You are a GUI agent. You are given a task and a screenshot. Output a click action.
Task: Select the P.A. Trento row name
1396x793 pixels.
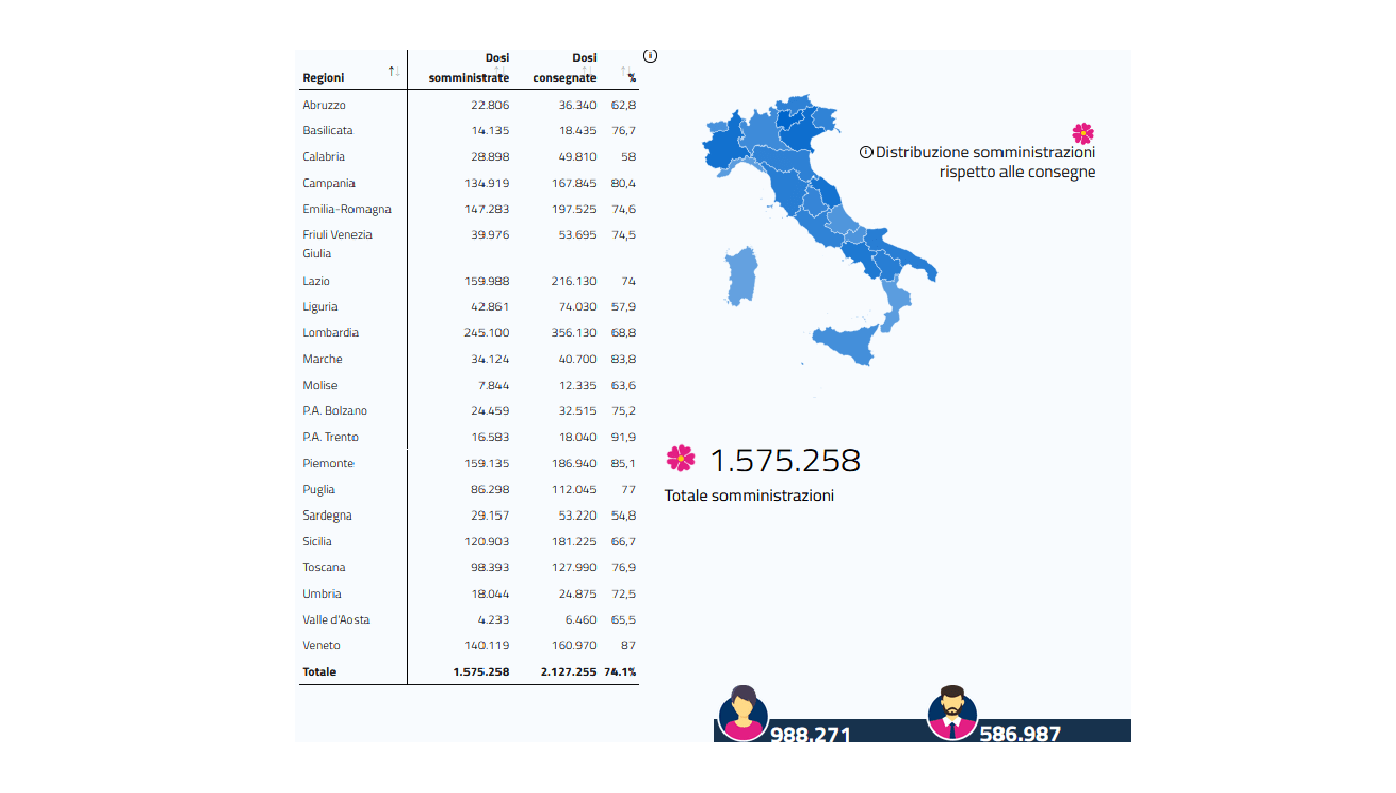coord(331,437)
